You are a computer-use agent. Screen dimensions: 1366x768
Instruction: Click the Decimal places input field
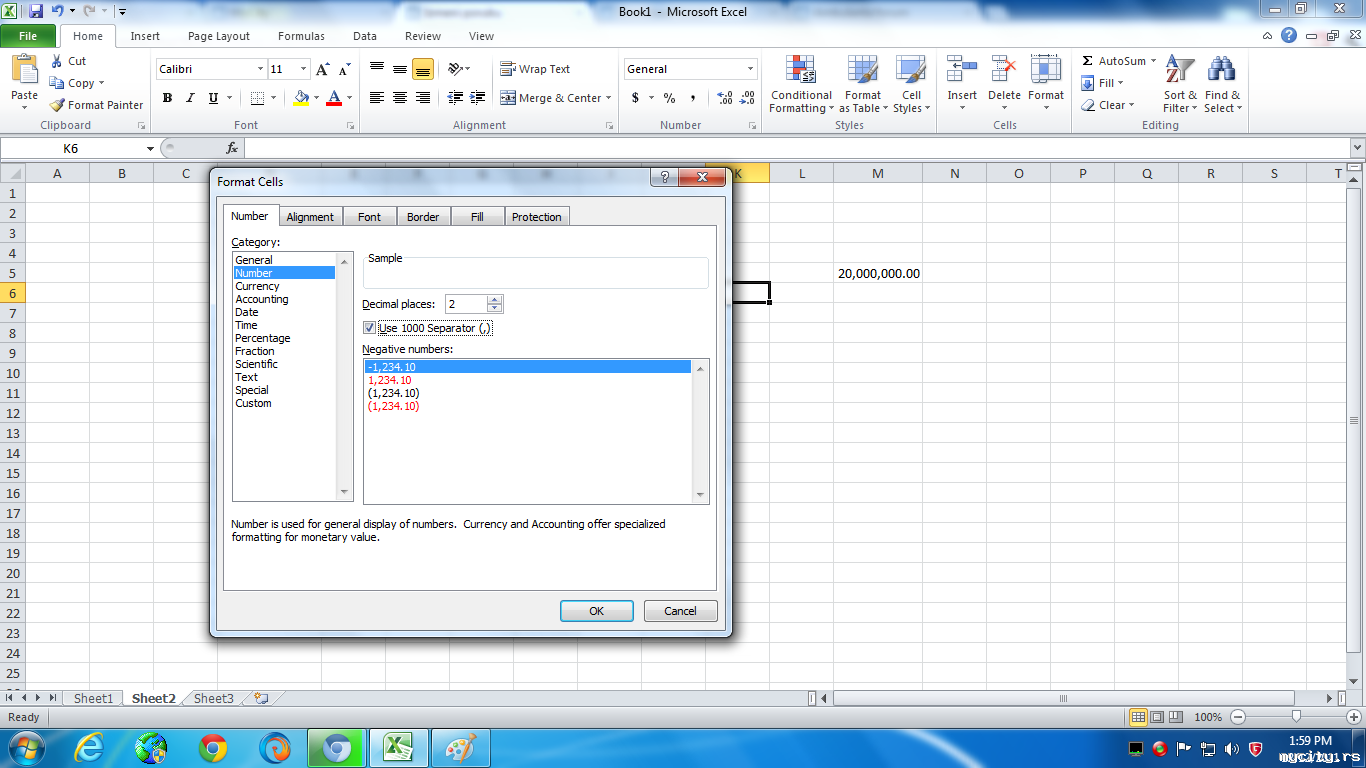click(x=467, y=304)
